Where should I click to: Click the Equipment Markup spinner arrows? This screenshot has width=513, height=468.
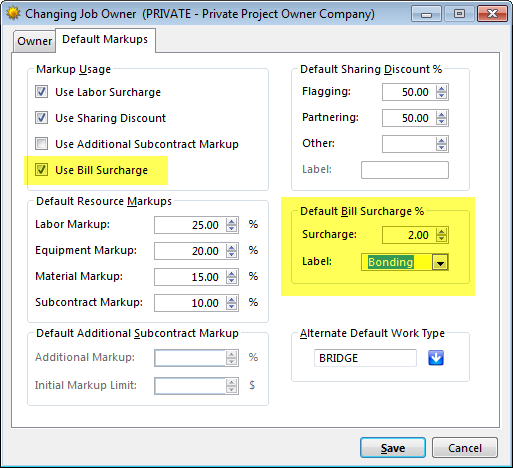click(x=231, y=251)
